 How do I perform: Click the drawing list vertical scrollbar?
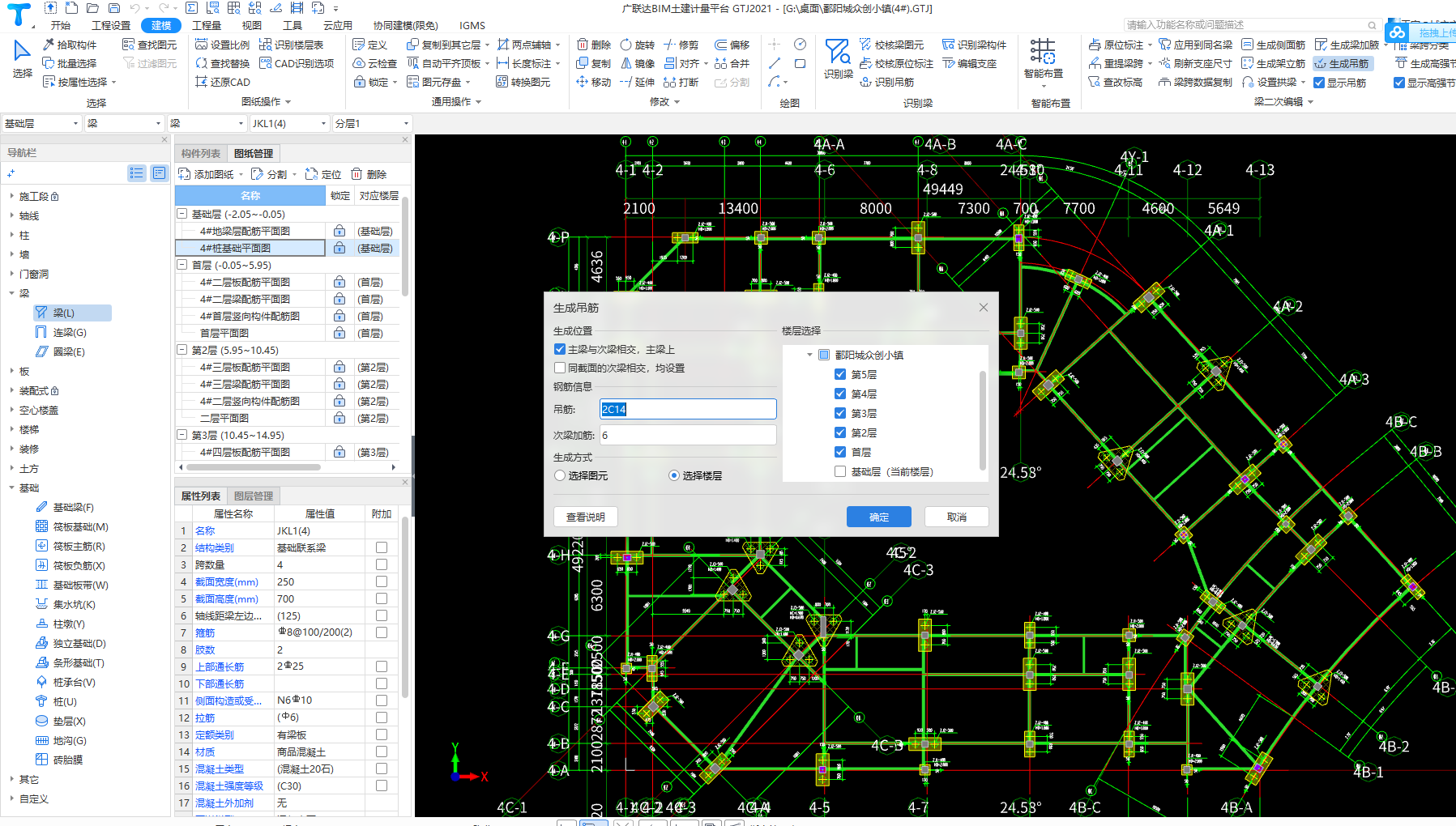[x=405, y=247]
